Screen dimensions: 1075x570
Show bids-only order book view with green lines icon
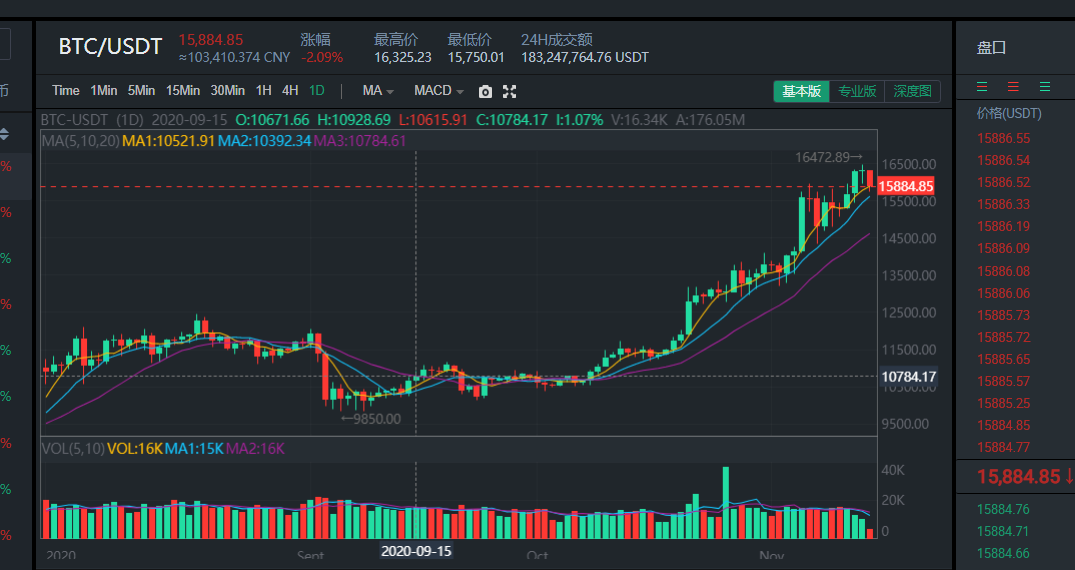[1045, 86]
